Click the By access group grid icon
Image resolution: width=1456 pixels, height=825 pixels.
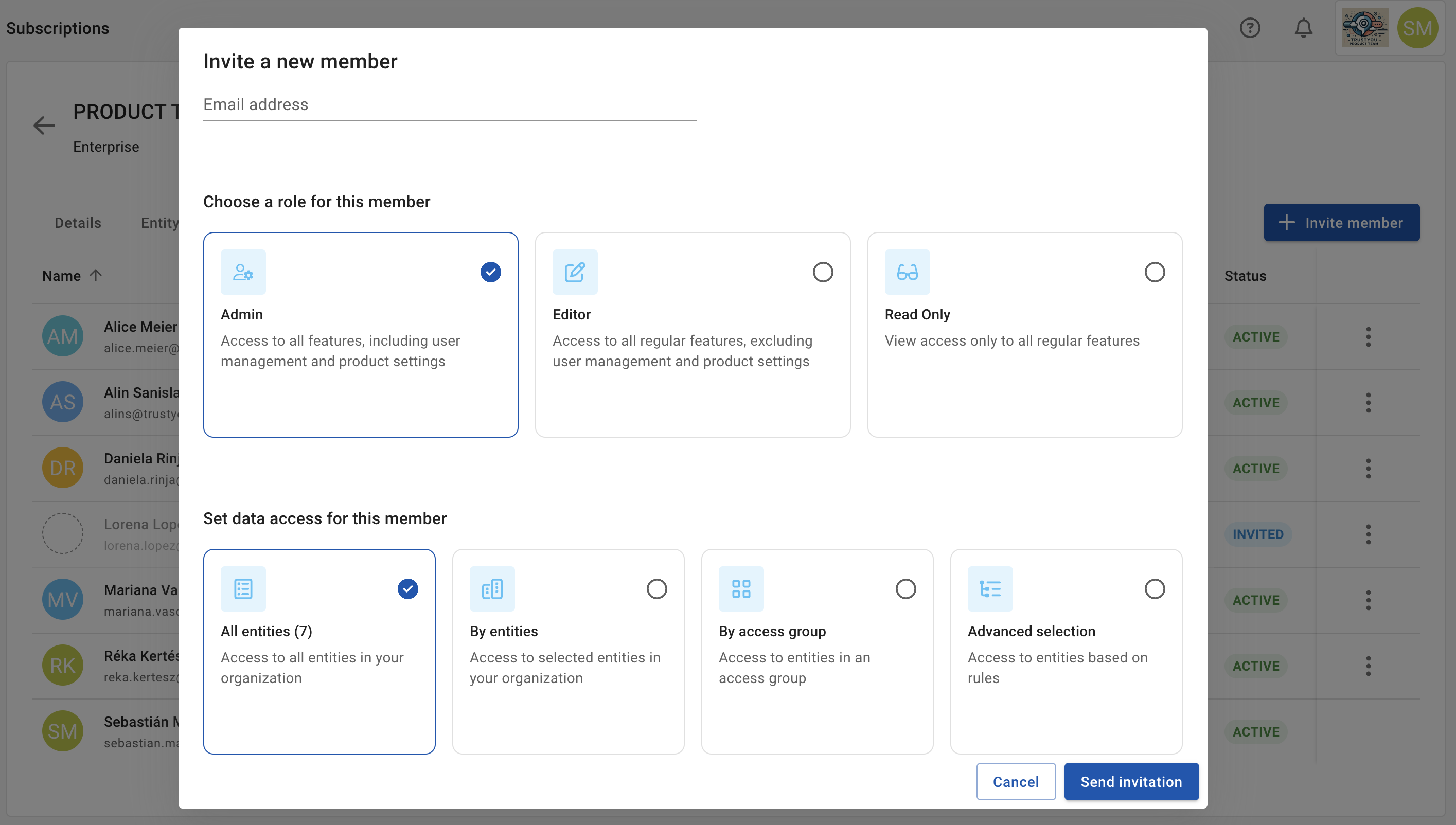point(741,589)
